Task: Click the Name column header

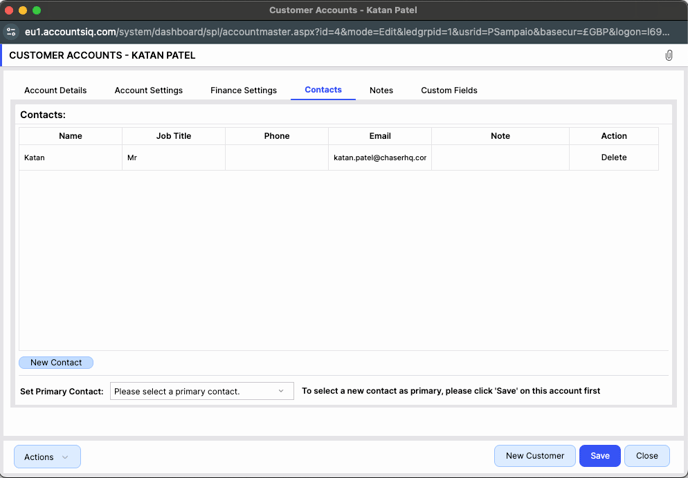Action: [x=71, y=136]
